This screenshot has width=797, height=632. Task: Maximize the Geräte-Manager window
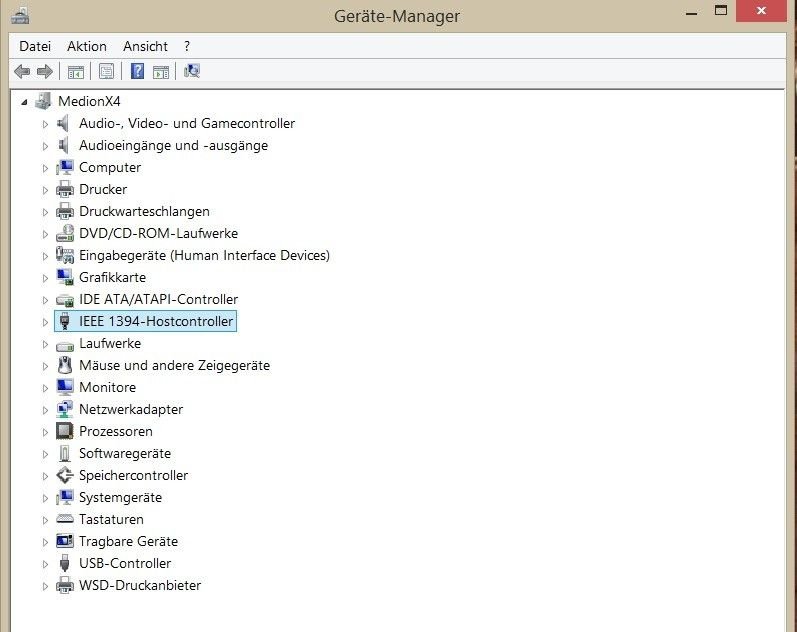point(721,11)
